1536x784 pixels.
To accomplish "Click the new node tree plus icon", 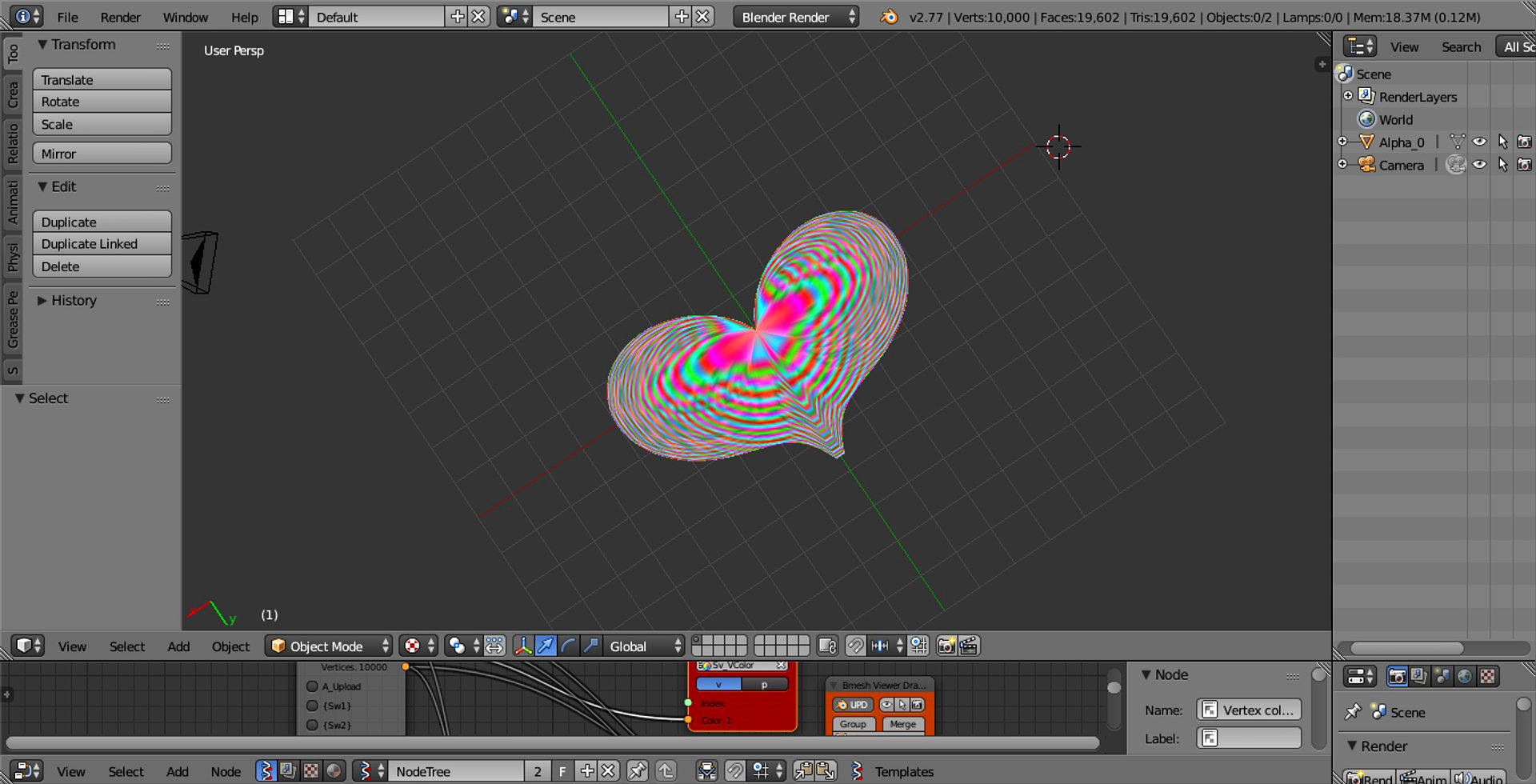I will [x=587, y=771].
